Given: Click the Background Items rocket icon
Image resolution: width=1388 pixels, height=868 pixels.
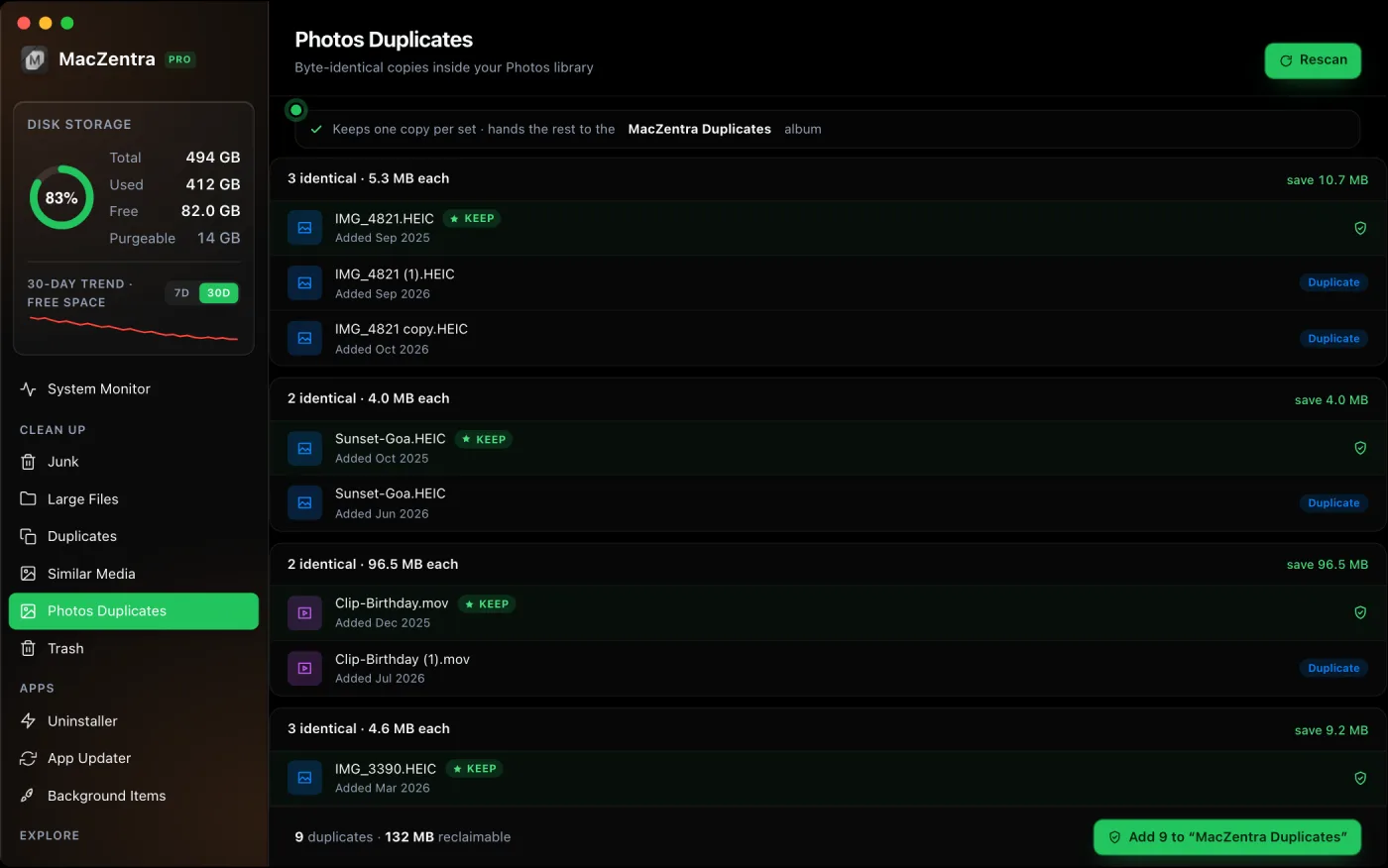Looking at the screenshot, I should [28, 796].
